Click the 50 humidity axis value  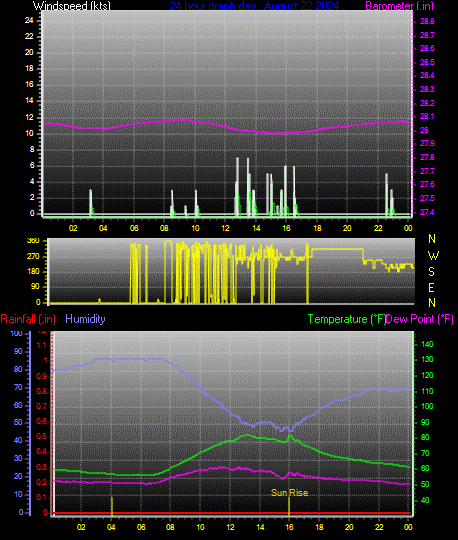(18, 423)
